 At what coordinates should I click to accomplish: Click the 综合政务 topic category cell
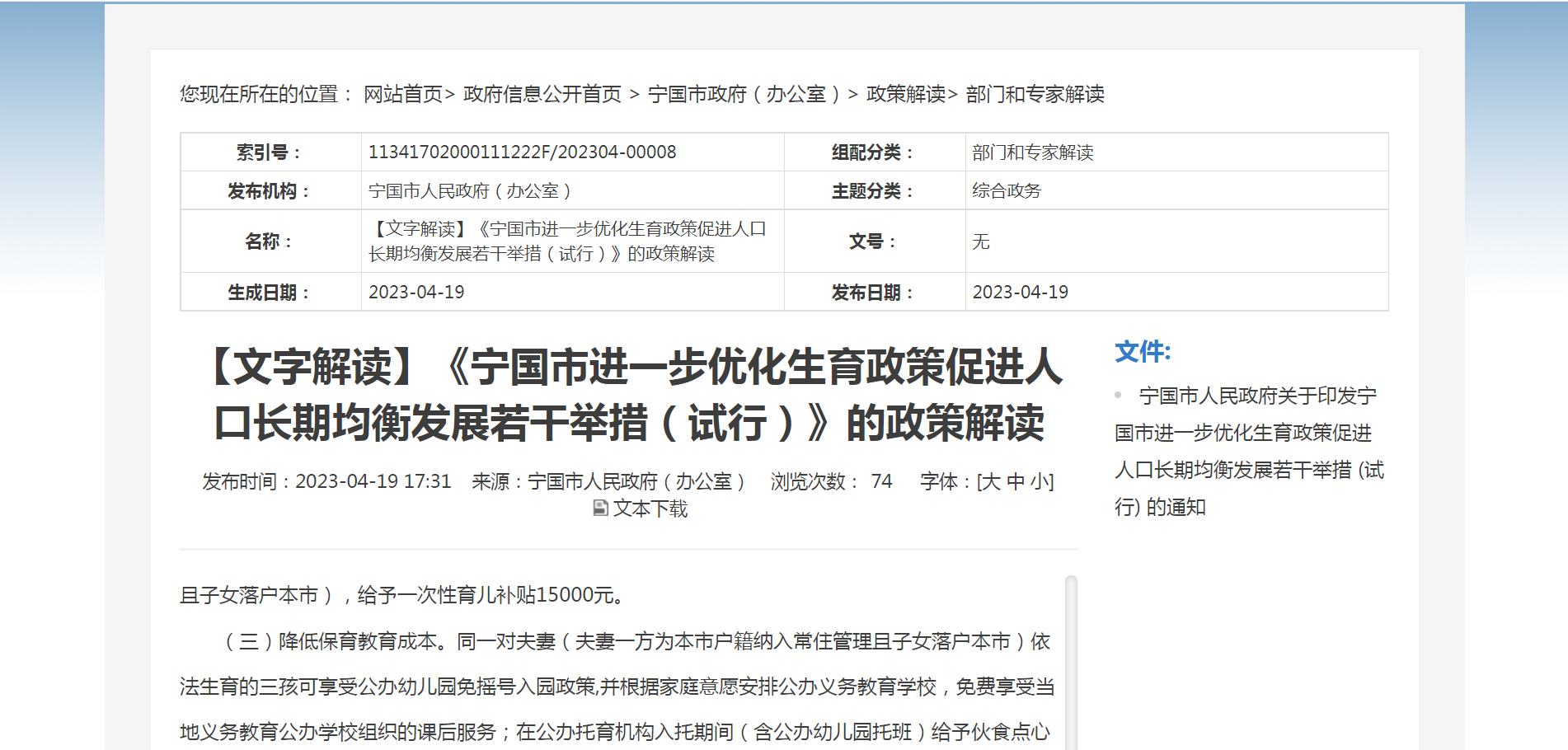[1006, 191]
